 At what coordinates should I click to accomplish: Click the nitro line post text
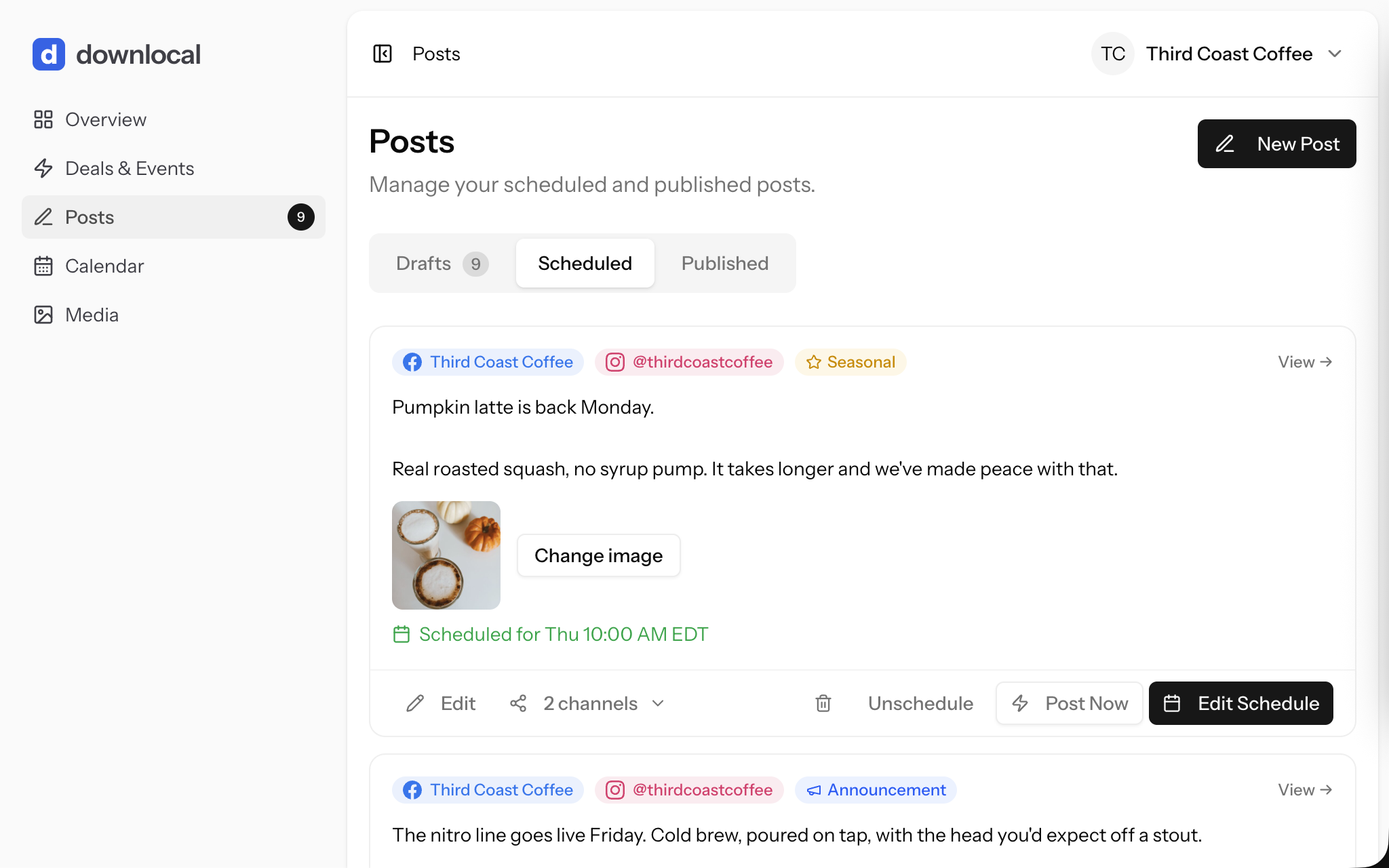point(797,835)
